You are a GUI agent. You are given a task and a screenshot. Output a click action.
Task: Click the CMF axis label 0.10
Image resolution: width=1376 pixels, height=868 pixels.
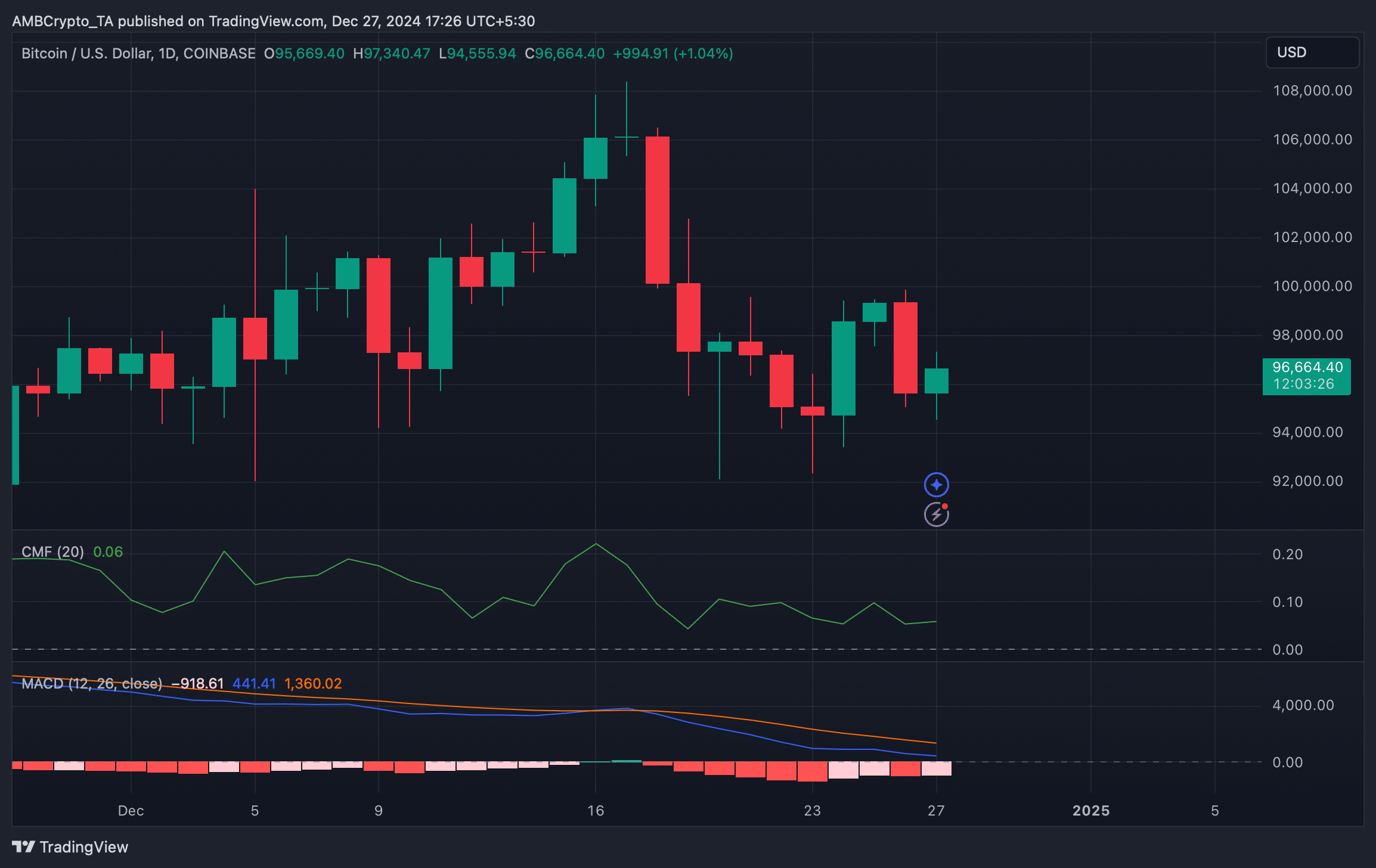pos(1287,602)
